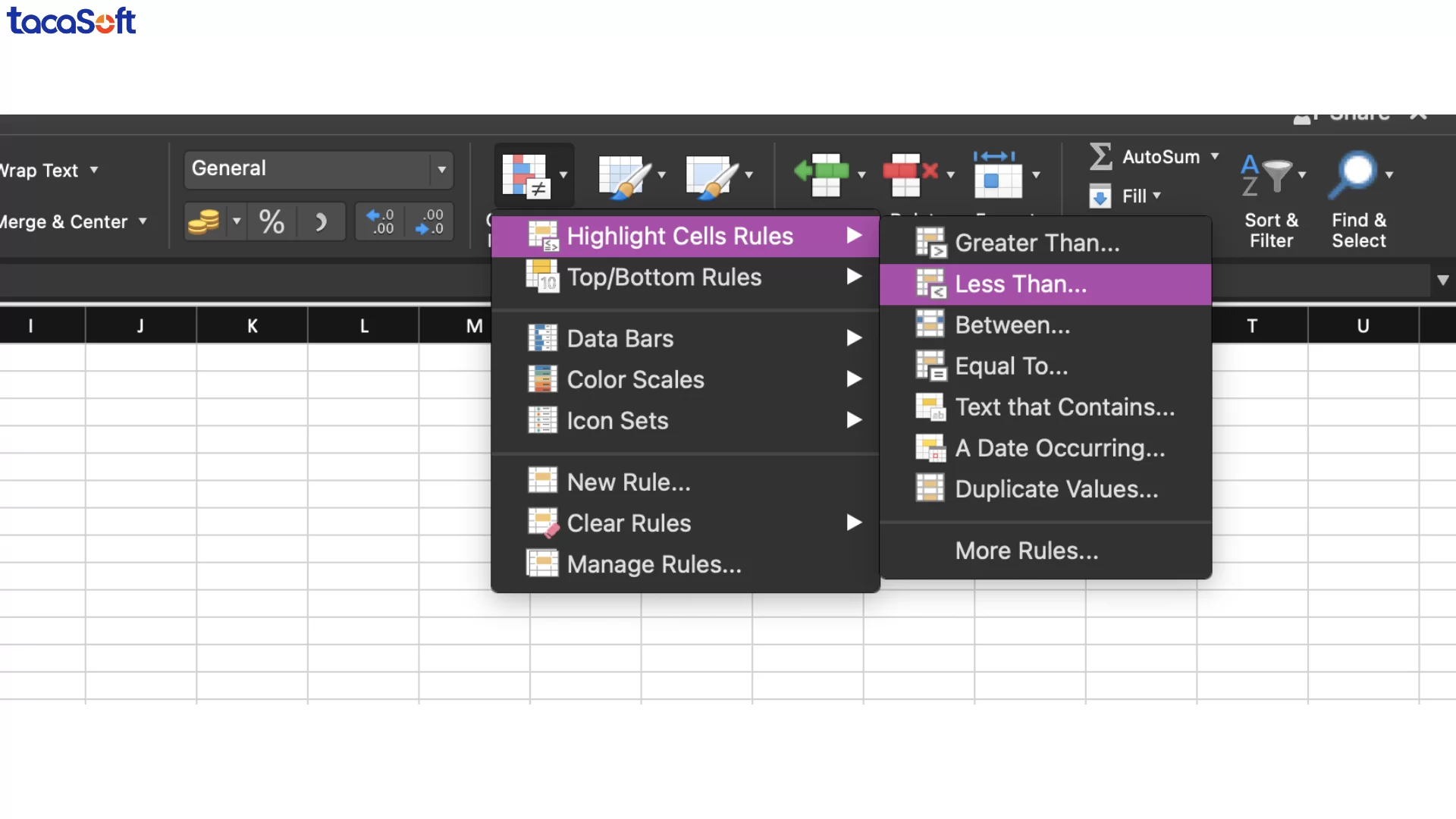Screen dimensions: 1456x819
Task: Open the Icon Sets submenu
Action: point(618,420)
